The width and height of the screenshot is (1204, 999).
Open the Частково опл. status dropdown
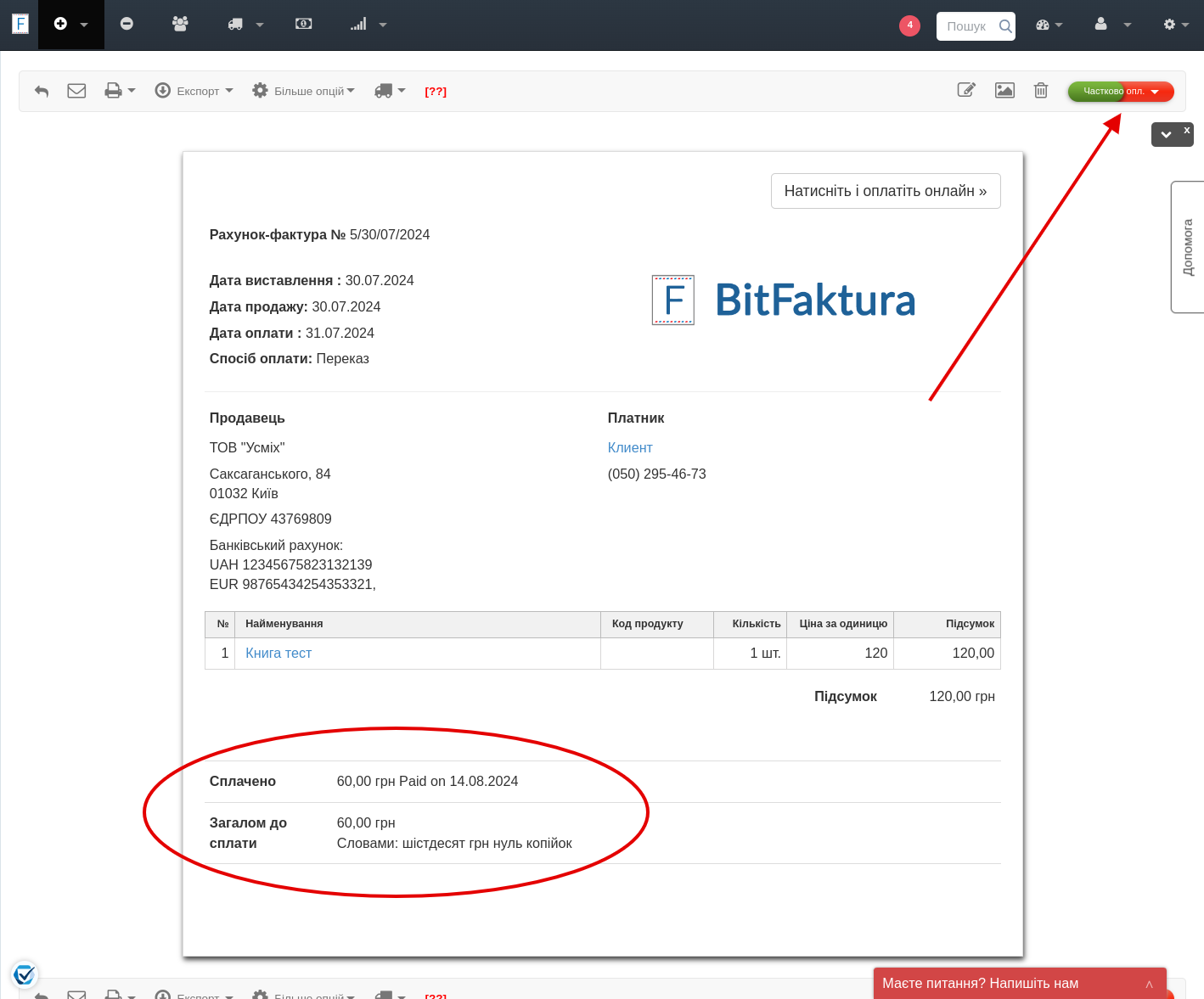click(1121, 91)
